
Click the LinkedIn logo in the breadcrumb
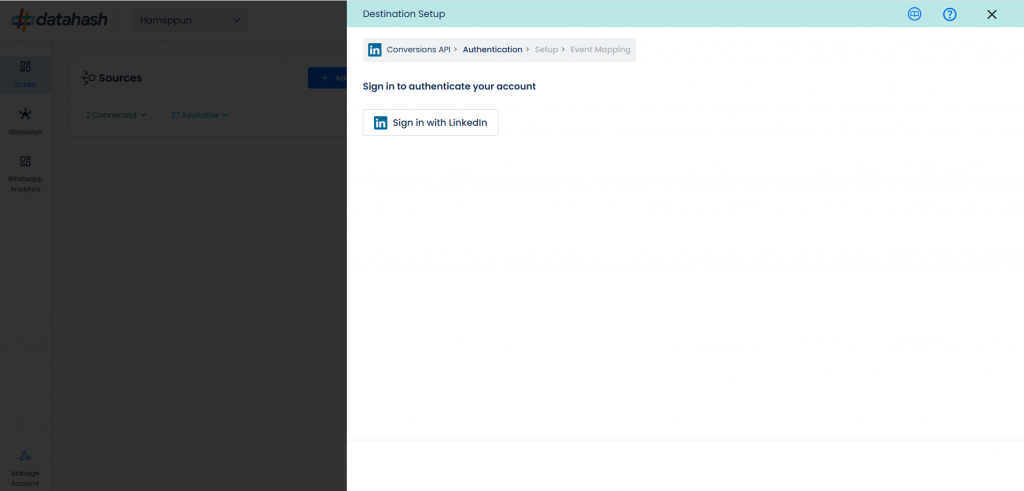[x=375, y=50]
